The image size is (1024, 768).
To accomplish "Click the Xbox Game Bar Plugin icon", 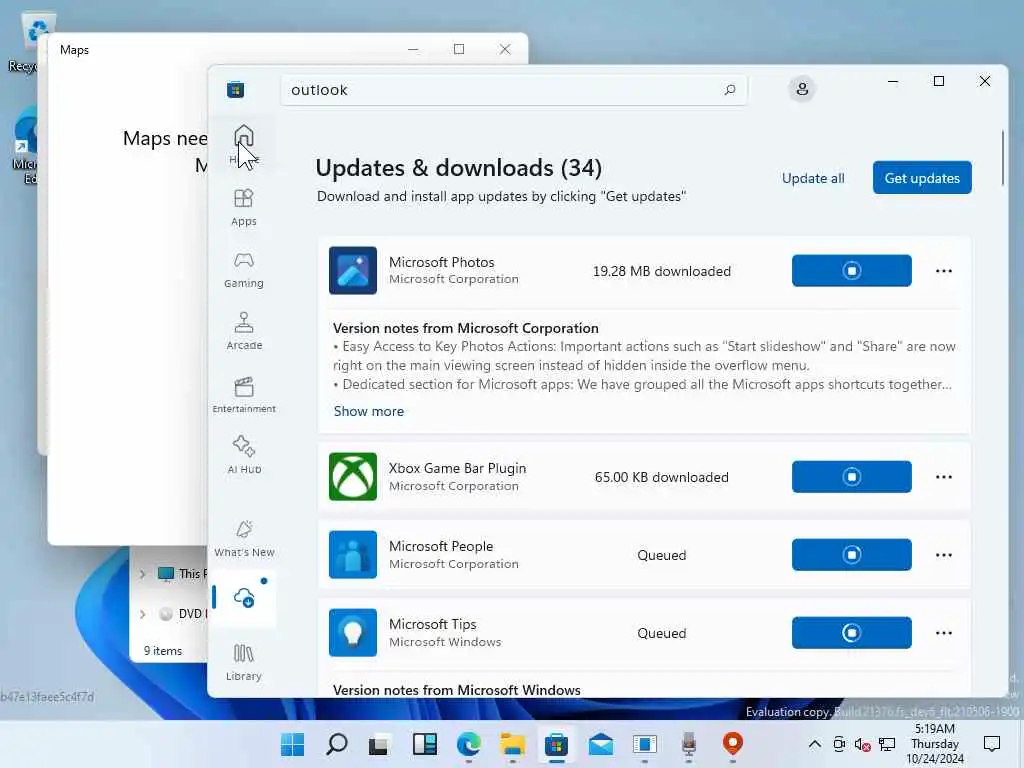I will (x=353, y=477).
